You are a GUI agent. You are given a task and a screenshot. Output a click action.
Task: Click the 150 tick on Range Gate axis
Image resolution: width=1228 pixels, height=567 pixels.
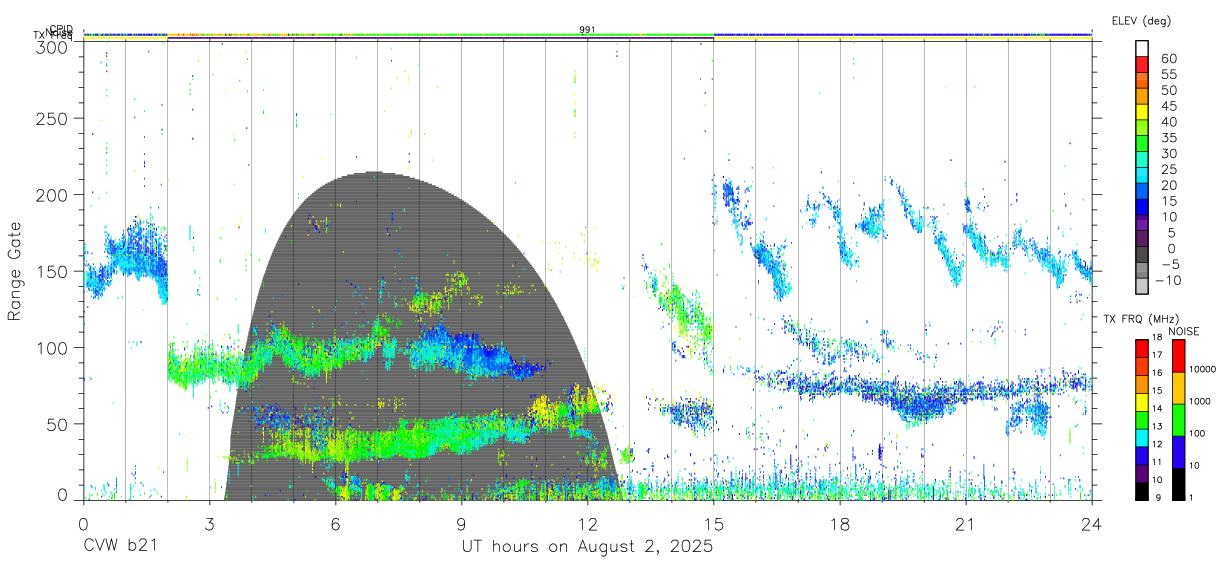[54, 271]
